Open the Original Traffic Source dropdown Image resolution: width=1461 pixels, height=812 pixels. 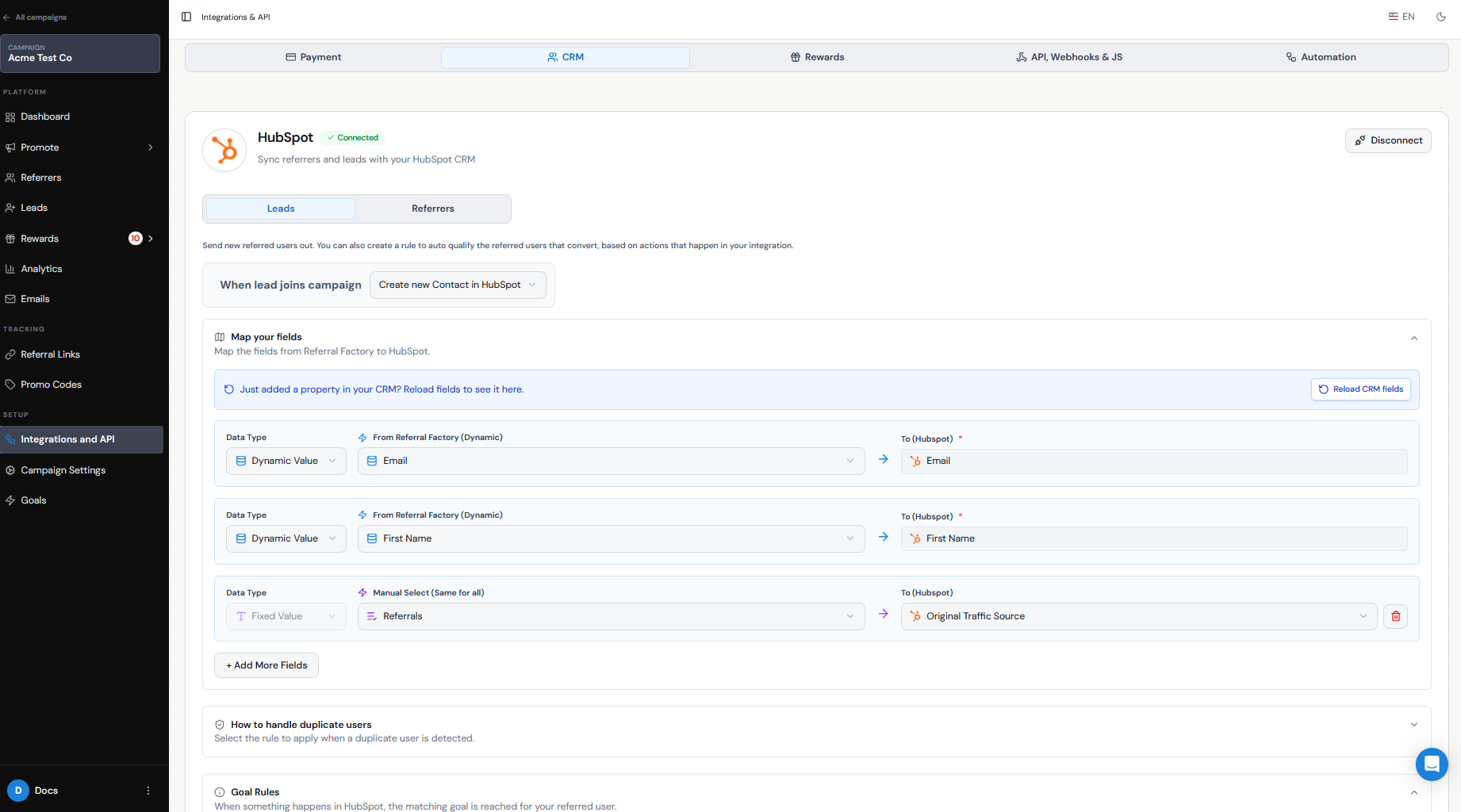click(x=1139, y=616)
